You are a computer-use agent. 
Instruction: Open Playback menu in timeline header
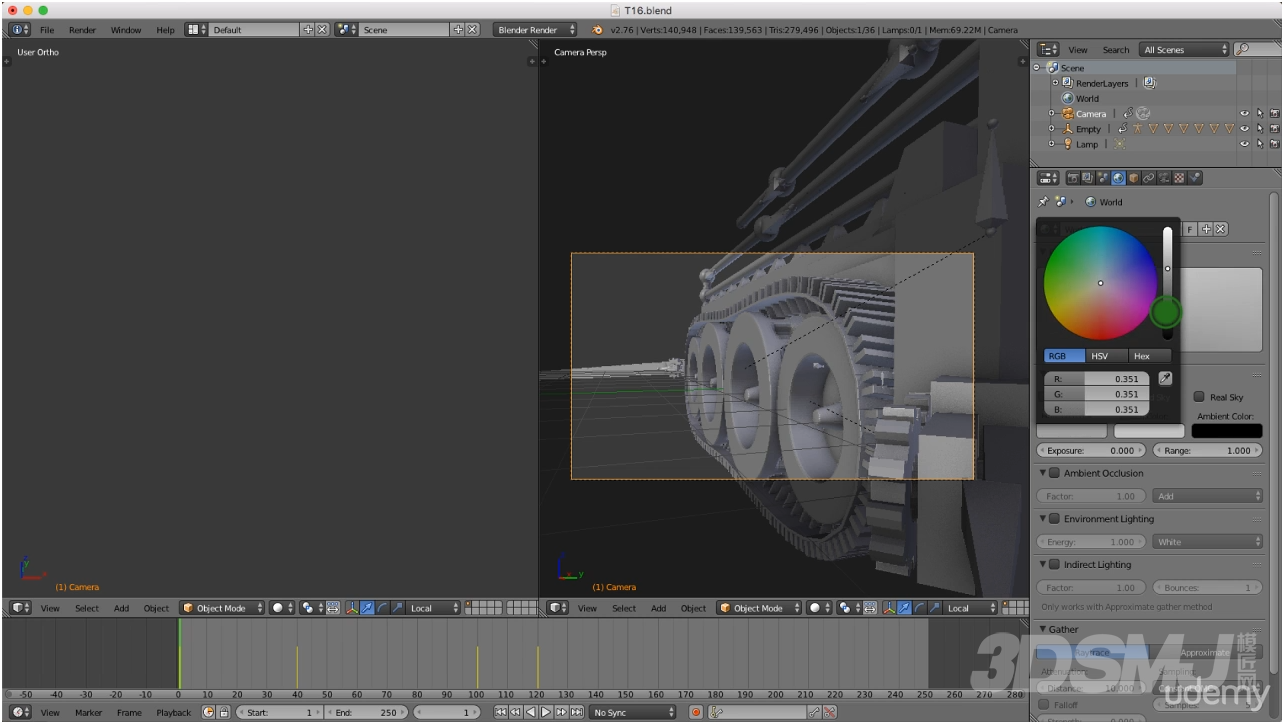[173, 712]
